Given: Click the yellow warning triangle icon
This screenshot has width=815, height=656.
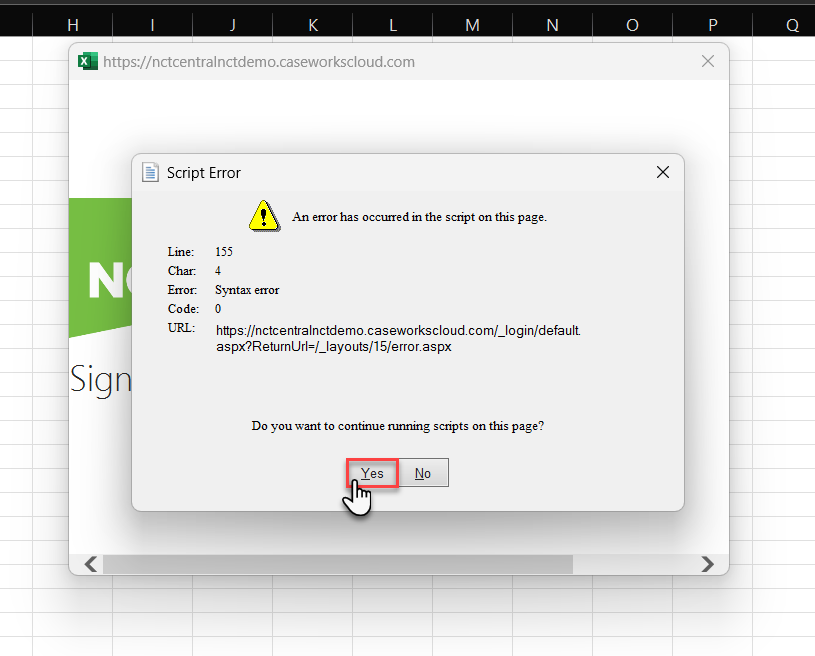Looking at the screenshot, I should coord(264,215).
